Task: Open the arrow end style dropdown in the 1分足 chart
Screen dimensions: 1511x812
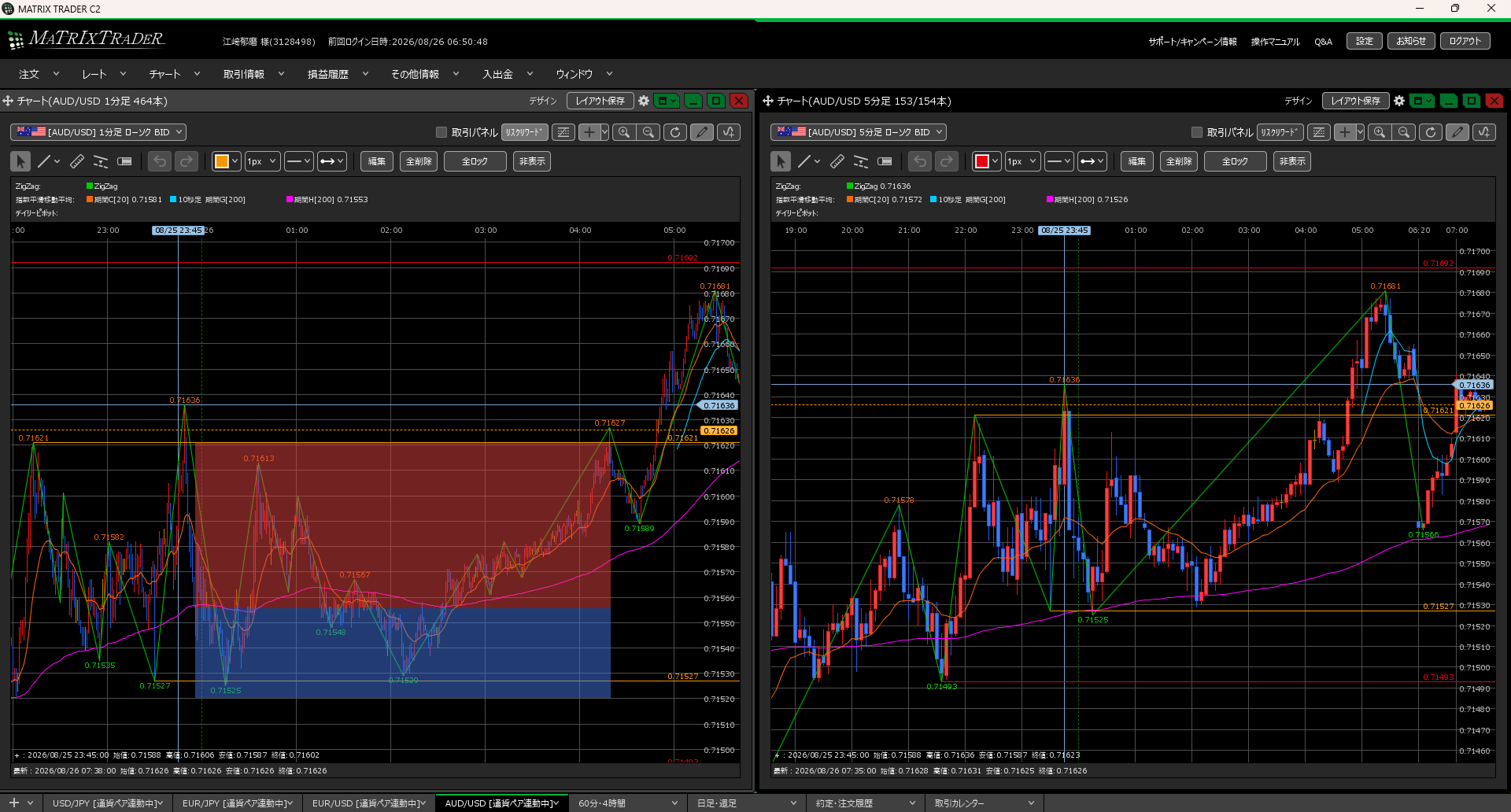Action: (331, 161)
